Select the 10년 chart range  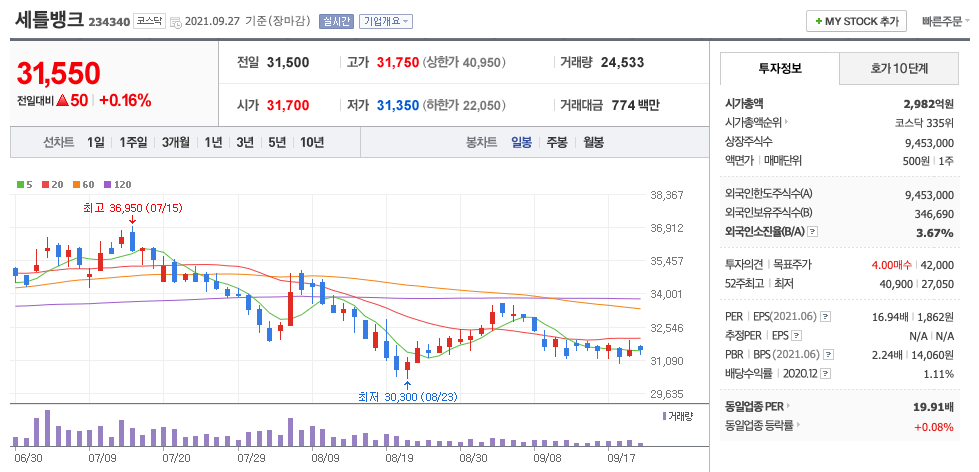tap(312, 143)
